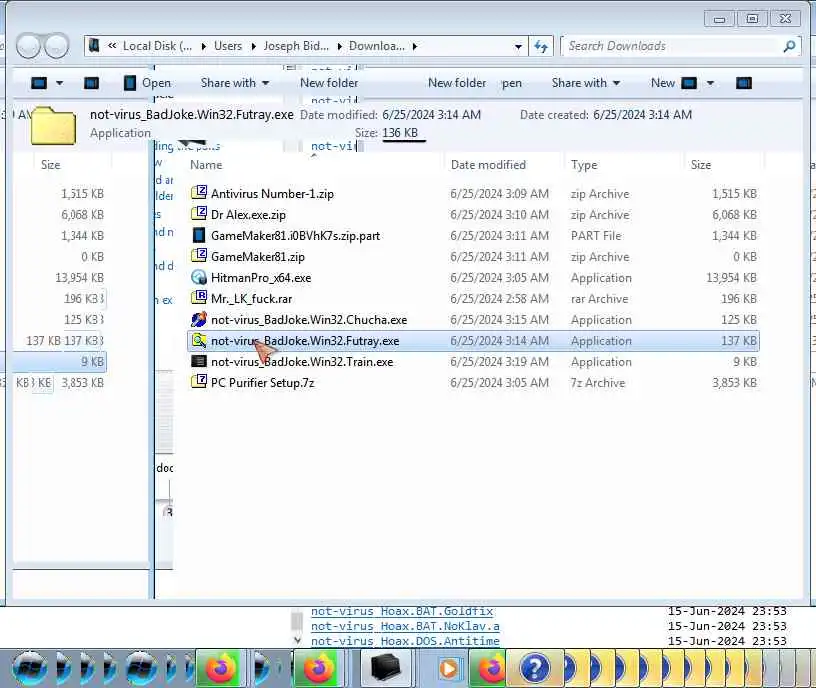Expand the chevron after Joseph Bid... breadcrumb
This screenshot has width=816, height=688.
point(339,46)
